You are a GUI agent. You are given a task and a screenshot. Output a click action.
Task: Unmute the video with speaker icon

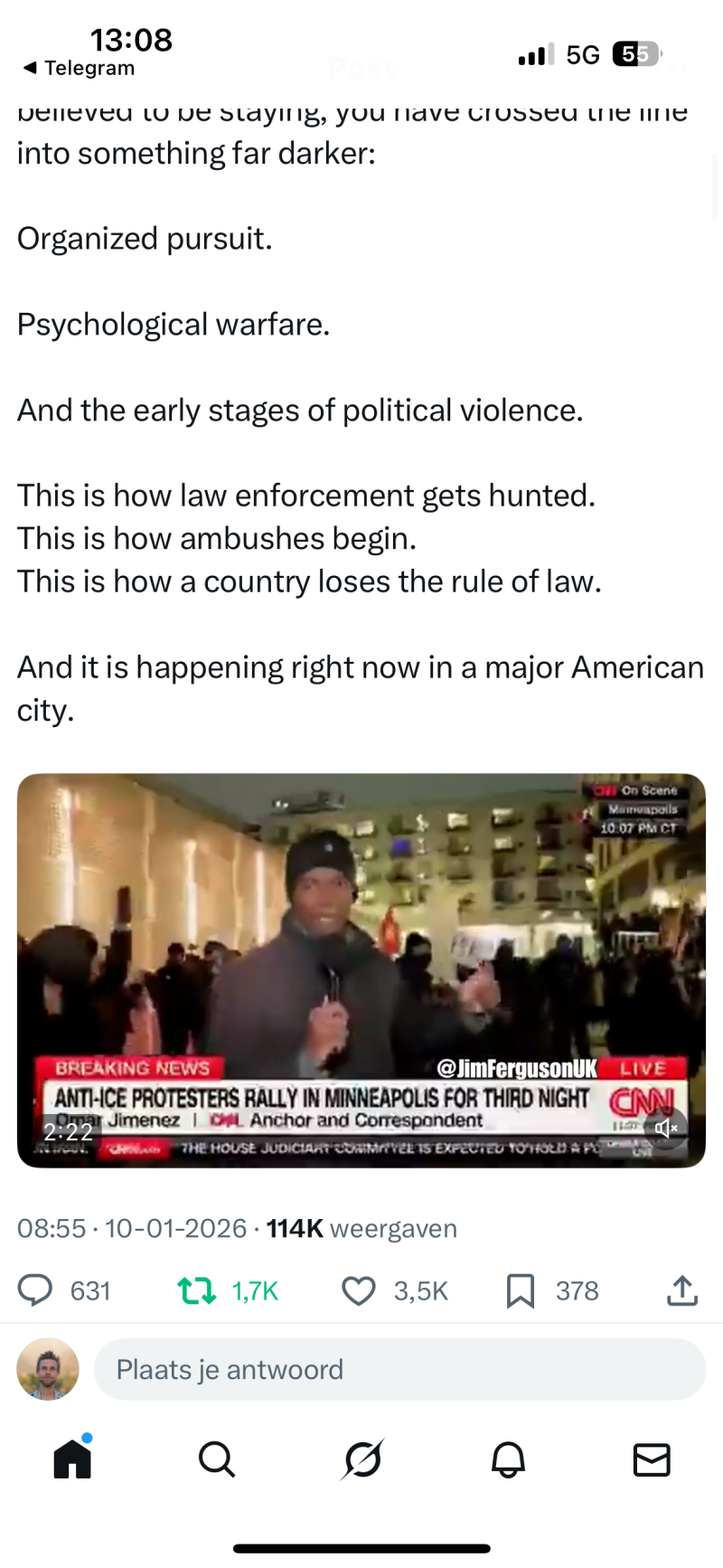click(666, 1128)
